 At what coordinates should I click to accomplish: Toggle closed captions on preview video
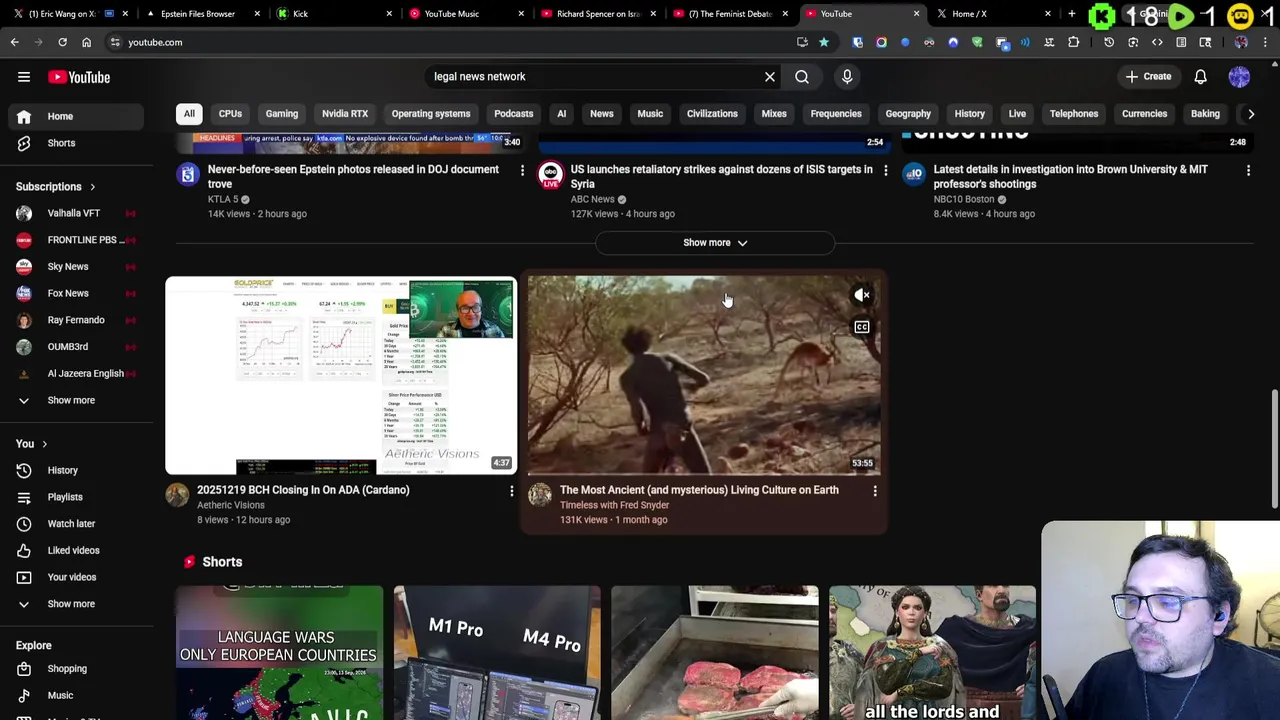click(862, 327)
